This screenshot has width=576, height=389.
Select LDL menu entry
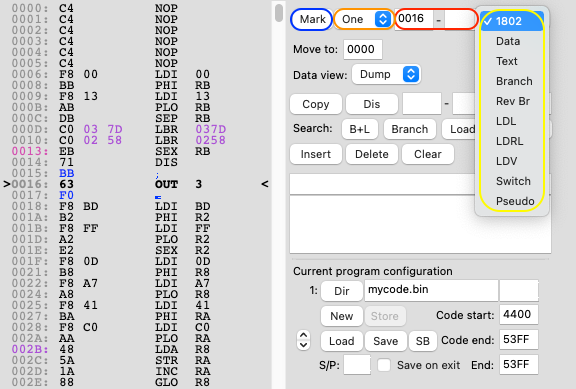pos(511,121)
